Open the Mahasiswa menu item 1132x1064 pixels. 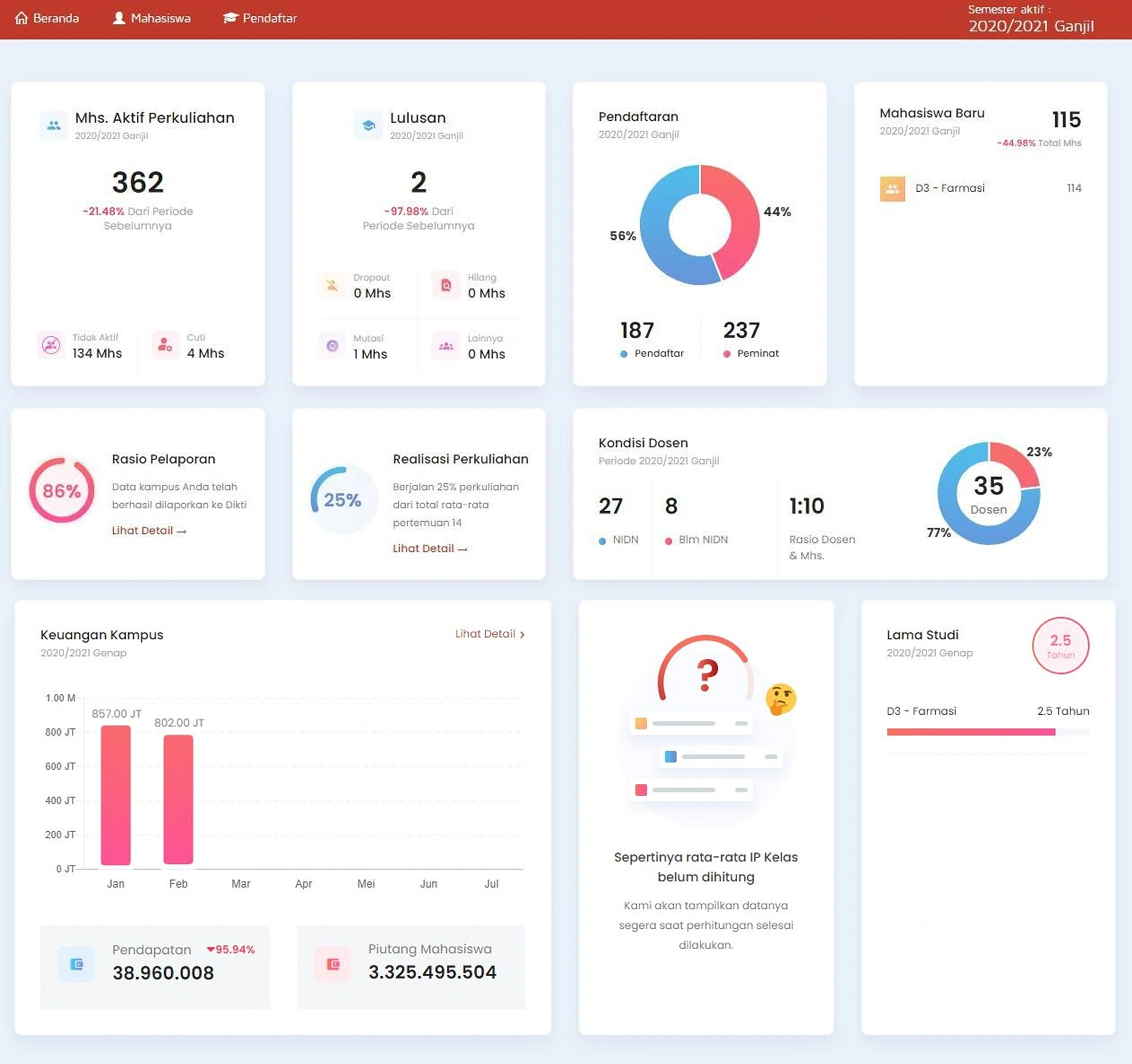tap(151, 18)
